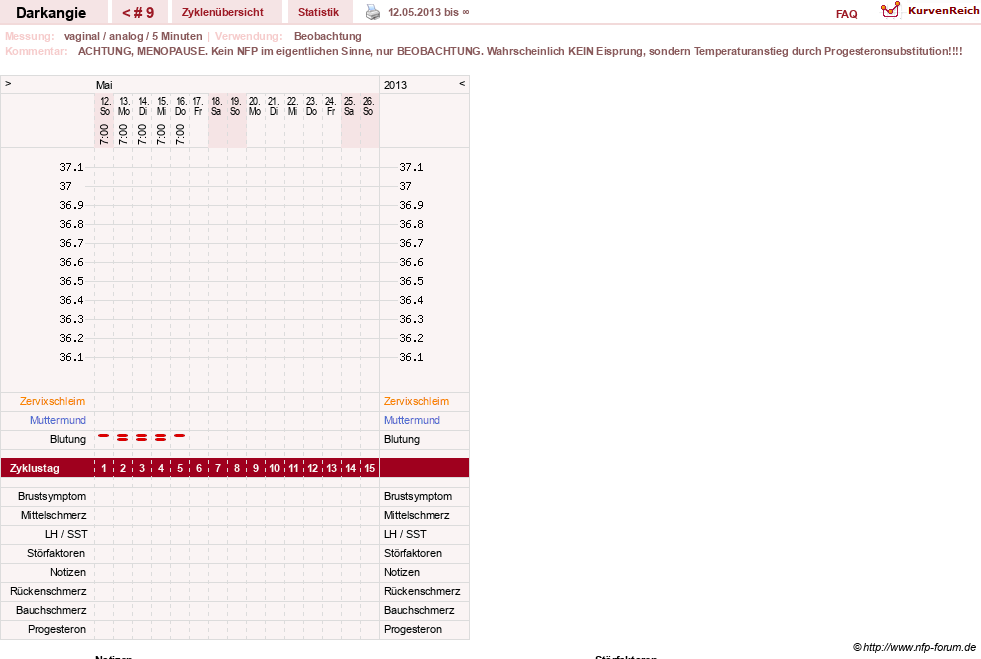
Task: Open the http://www.nfp-forum.de link
Action: click(920, 647)
